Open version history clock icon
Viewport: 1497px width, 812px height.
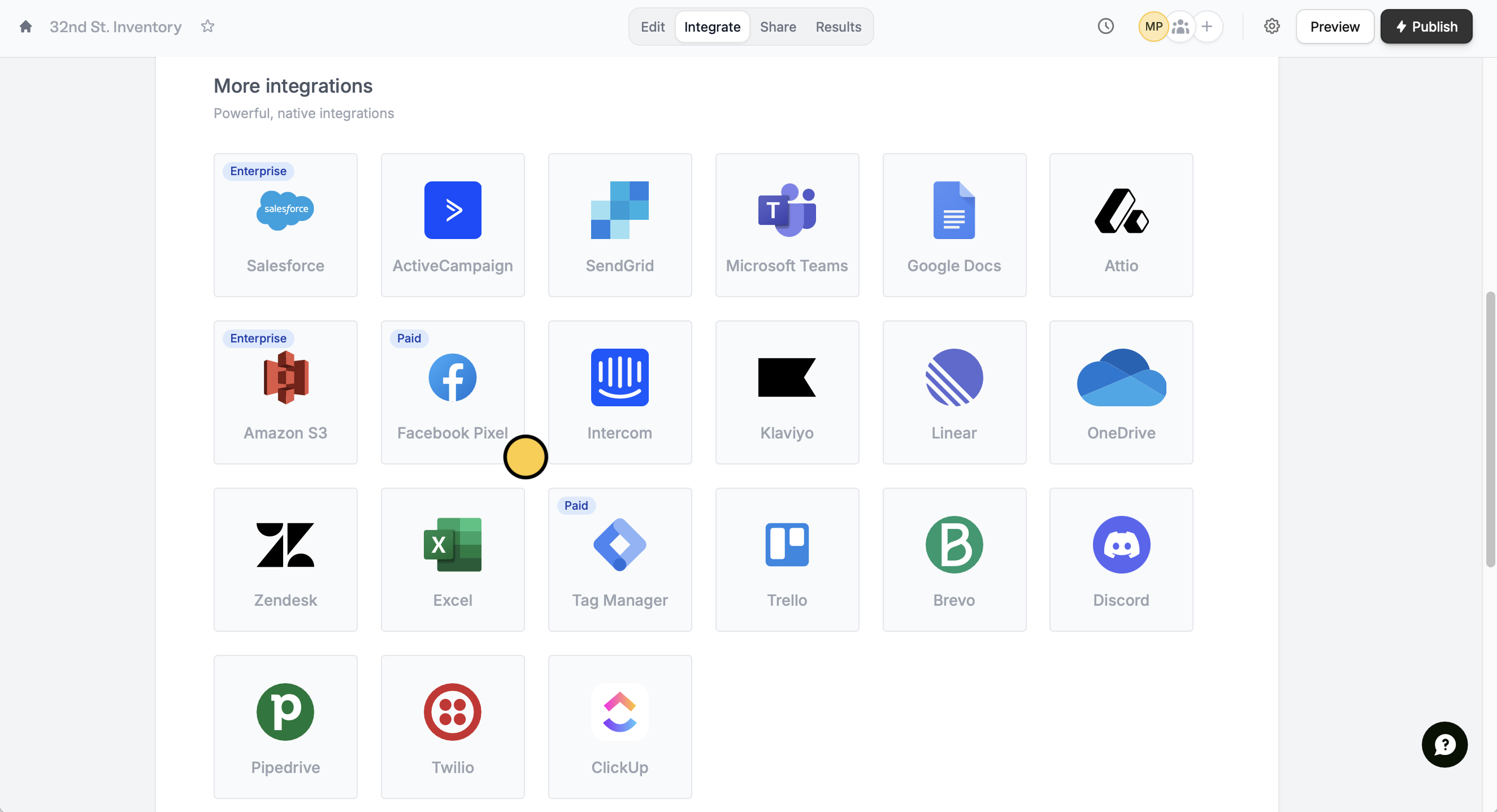1105,27
